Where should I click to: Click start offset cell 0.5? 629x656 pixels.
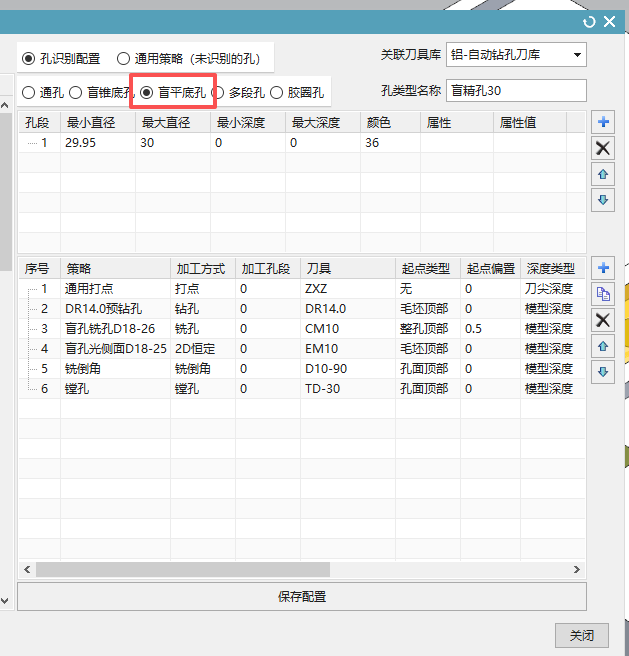490,329
